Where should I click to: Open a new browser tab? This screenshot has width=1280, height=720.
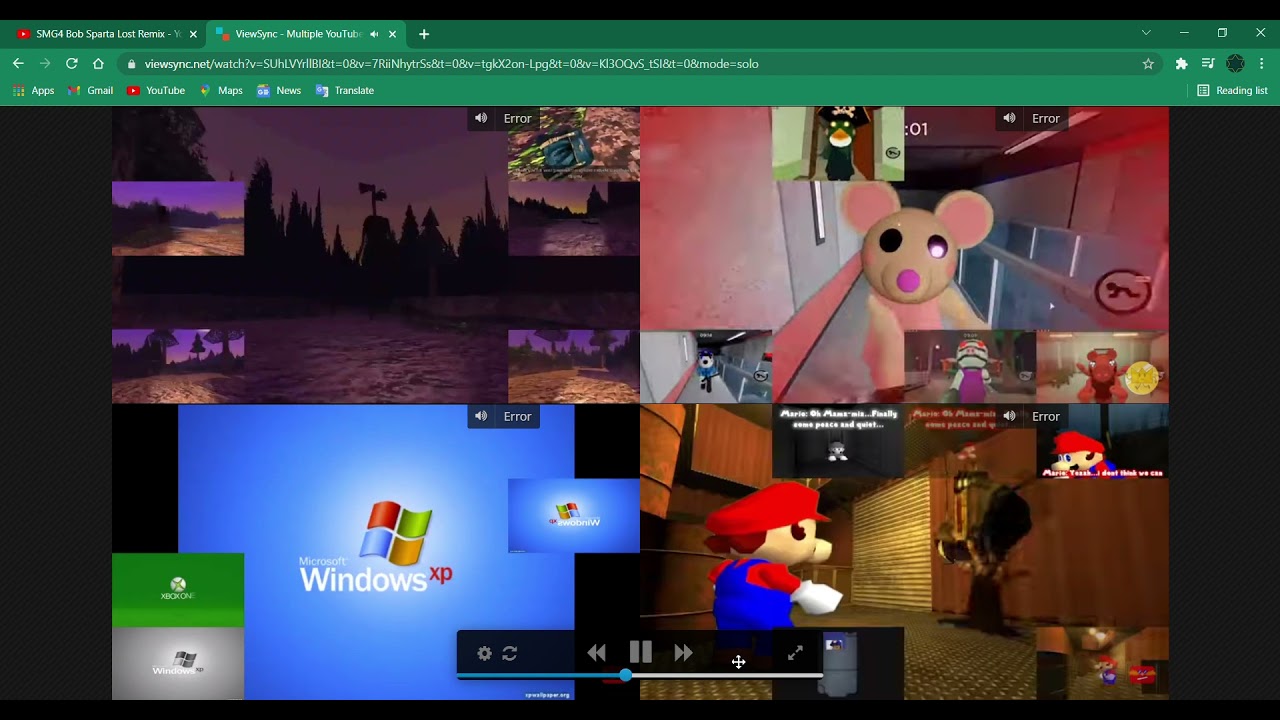pyautogui.click(x=424, y=34)
